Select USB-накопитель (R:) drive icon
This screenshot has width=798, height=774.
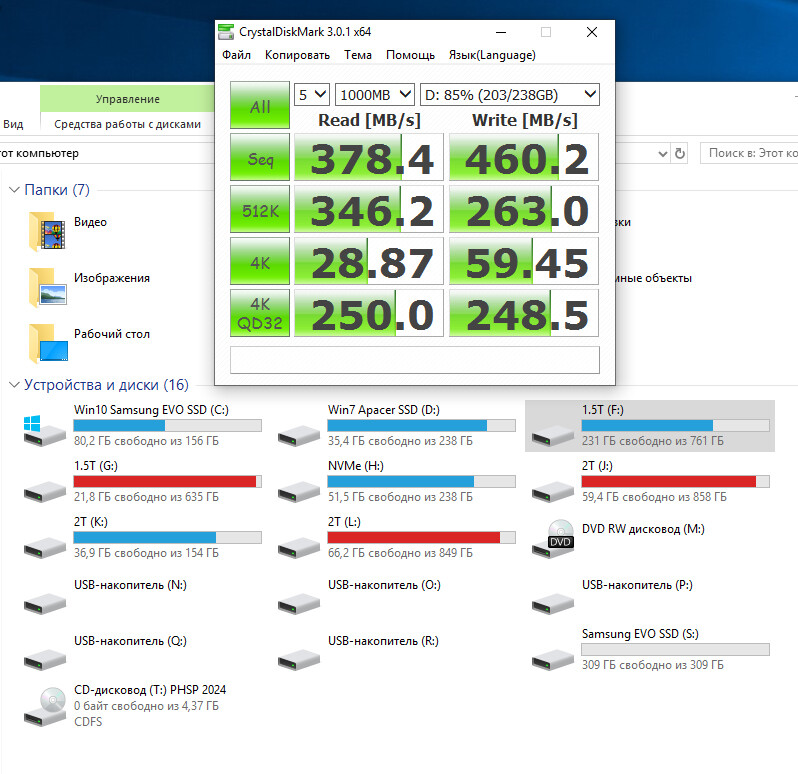tap(299, 659)
